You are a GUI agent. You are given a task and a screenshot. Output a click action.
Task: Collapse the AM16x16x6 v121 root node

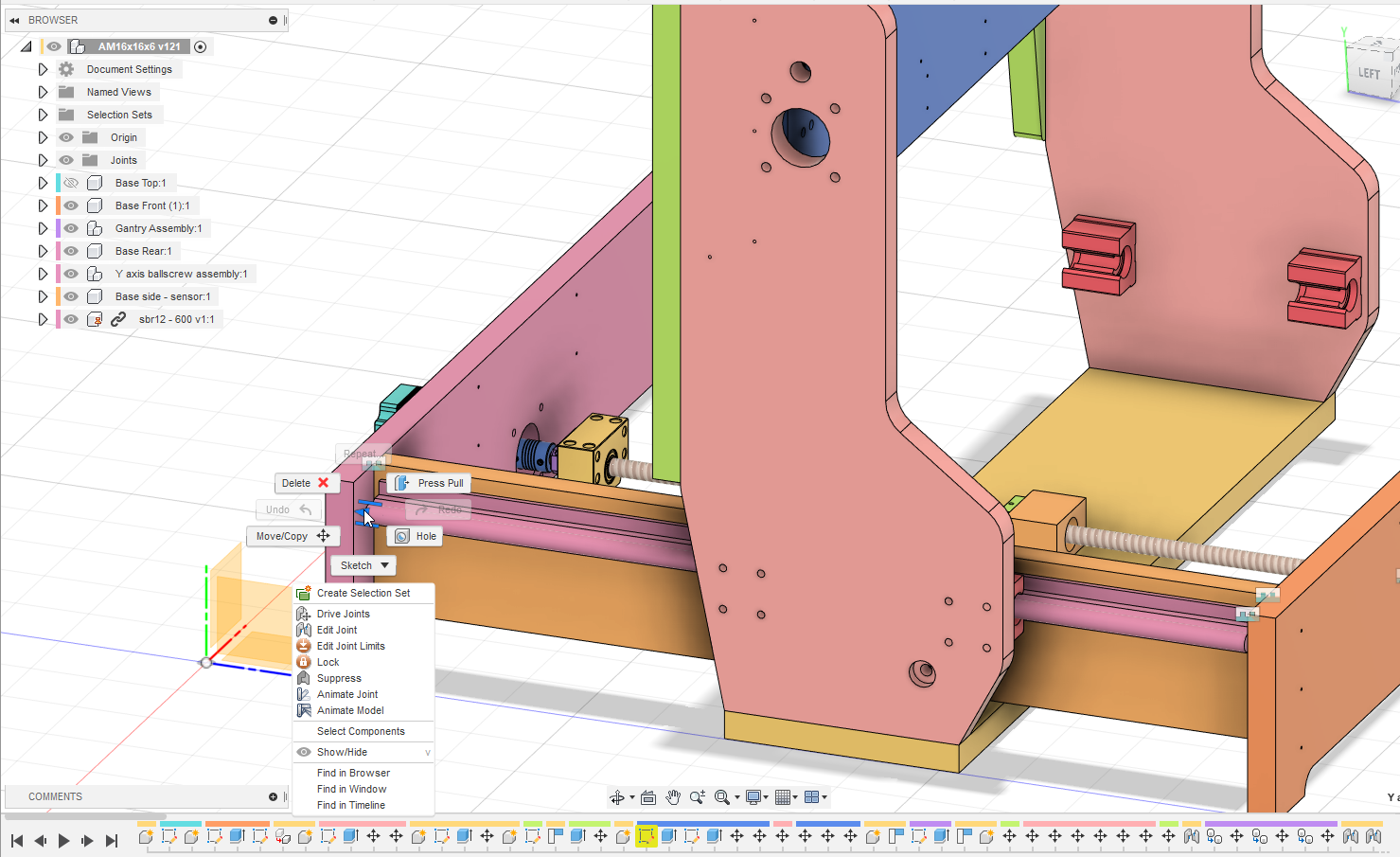coord(27,46)
